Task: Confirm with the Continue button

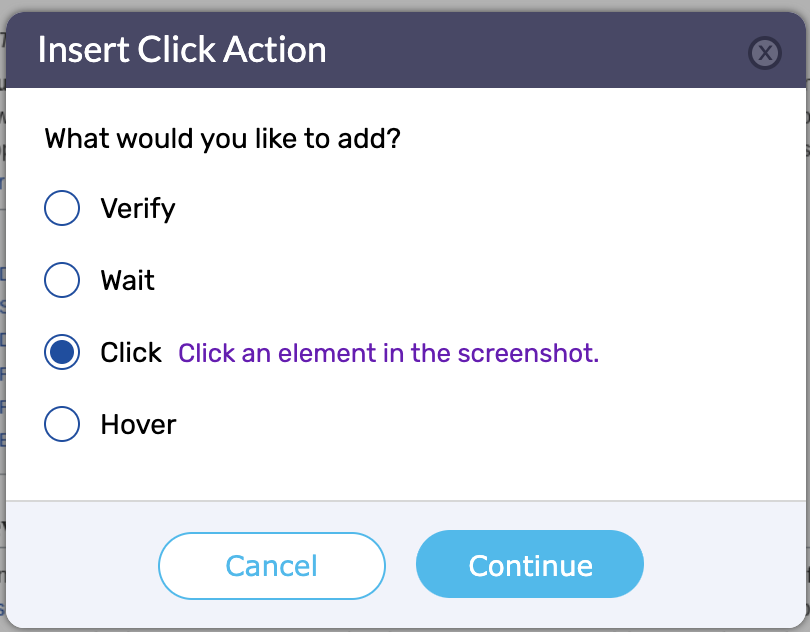Action: [x=530, y=564]
